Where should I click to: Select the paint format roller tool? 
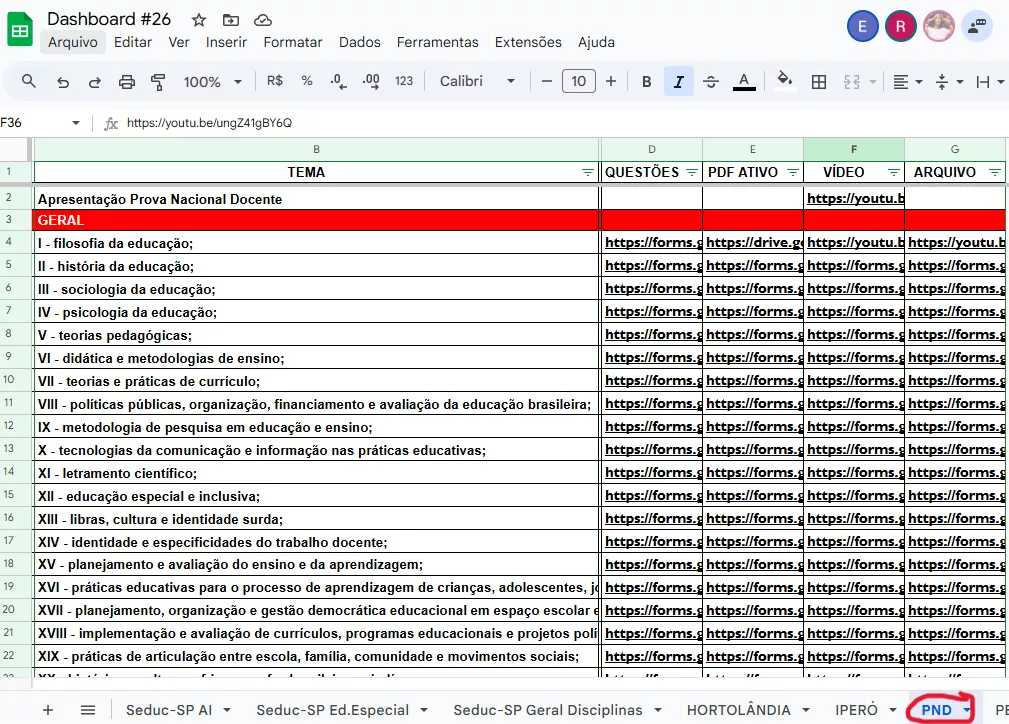(x=158, y=82)
